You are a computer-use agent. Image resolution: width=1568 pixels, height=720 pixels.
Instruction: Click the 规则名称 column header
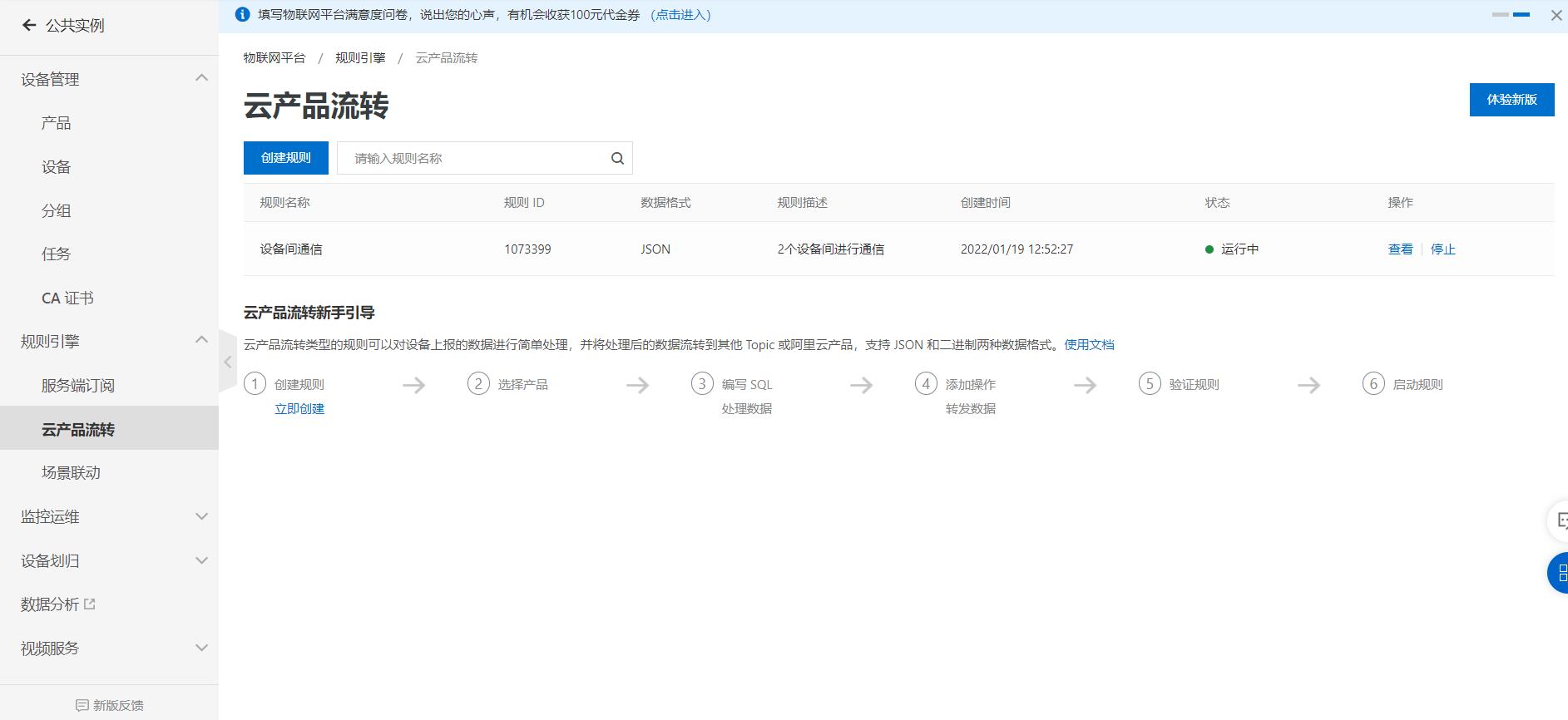point(284,203)
